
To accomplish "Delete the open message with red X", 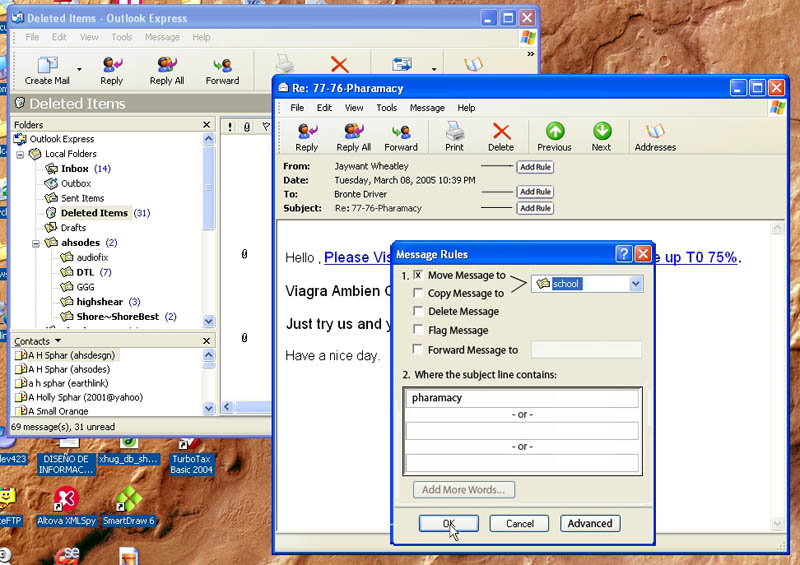I will pyautogui.click(x=501, y=137).
